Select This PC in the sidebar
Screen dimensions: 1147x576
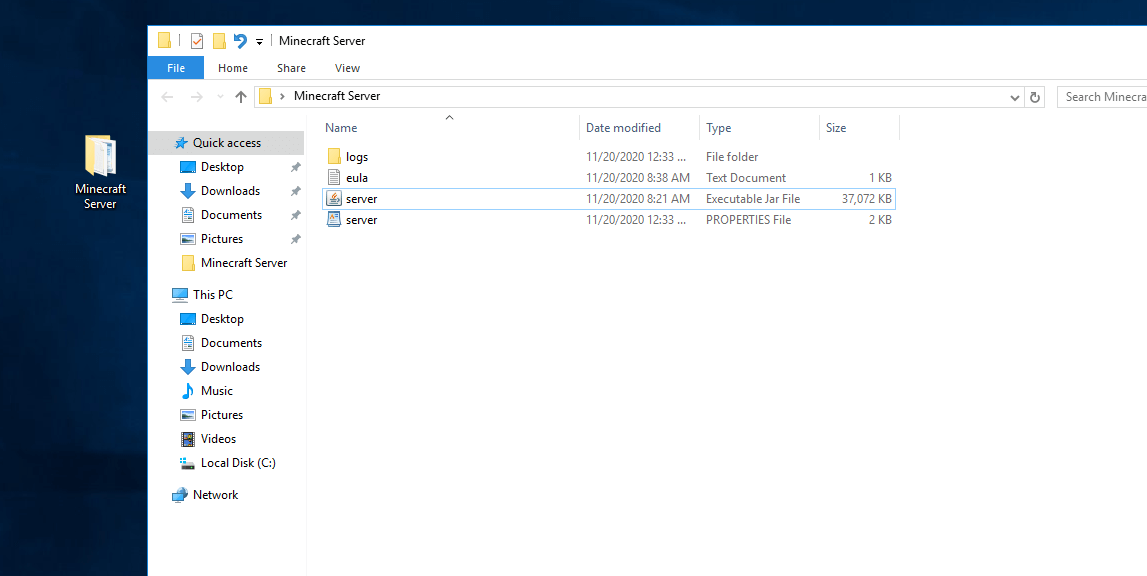point(213,294)
